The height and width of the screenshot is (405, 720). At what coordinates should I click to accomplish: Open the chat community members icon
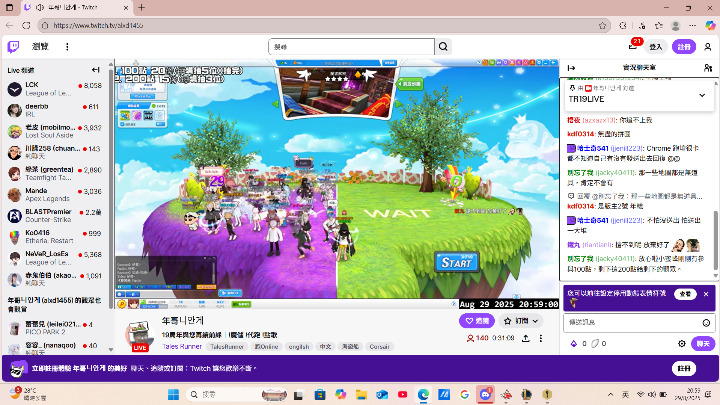click(x=709, y=68)
